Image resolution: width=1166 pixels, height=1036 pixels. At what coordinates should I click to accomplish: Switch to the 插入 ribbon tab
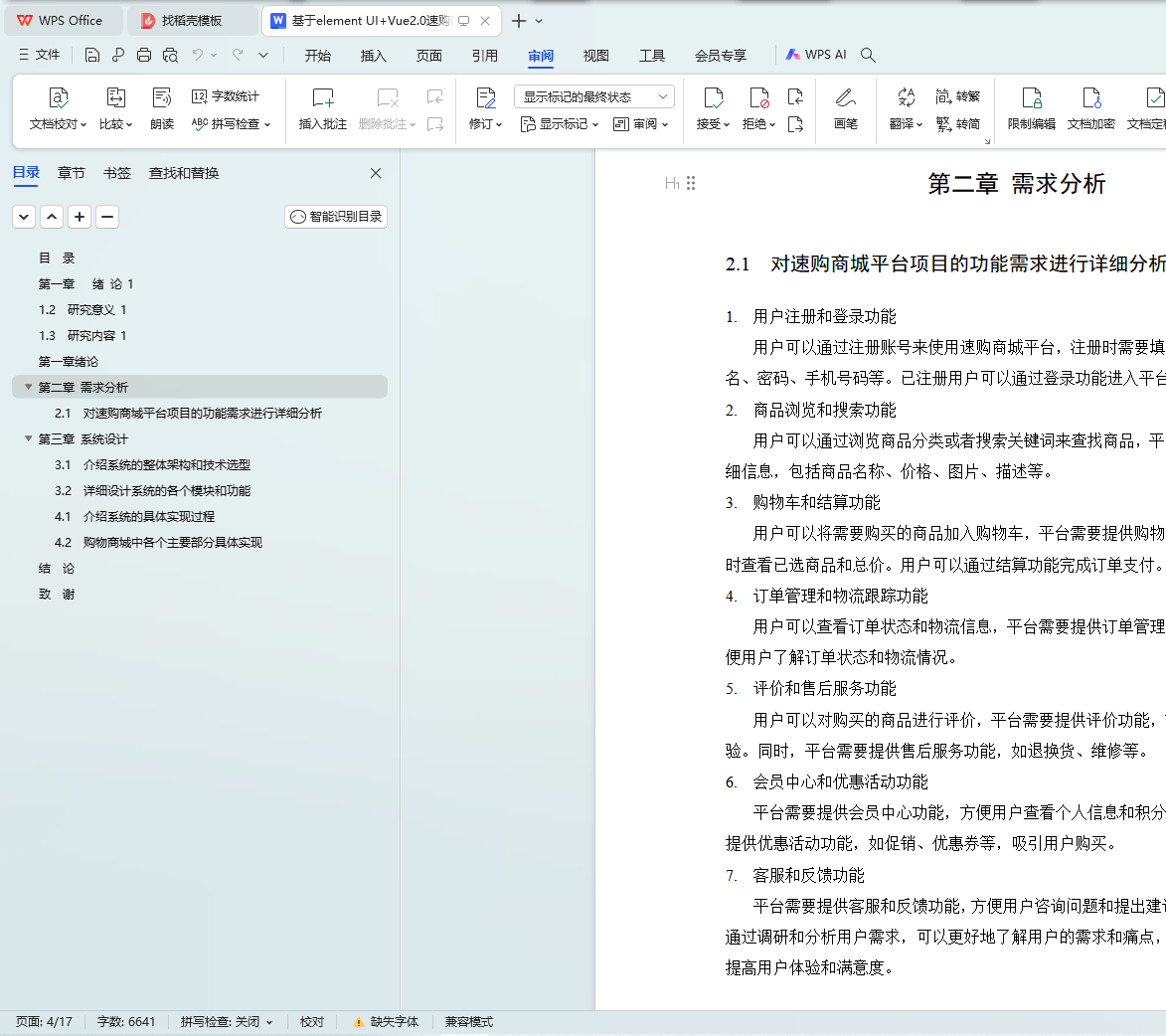click(x=374, y=55)
